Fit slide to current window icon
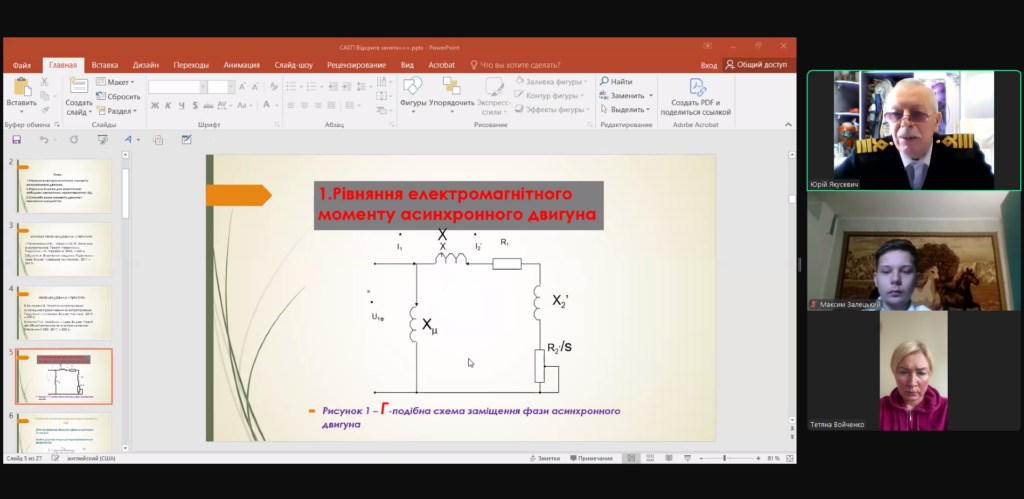Viewport: 1024px width, 499px height. (788, 459)
